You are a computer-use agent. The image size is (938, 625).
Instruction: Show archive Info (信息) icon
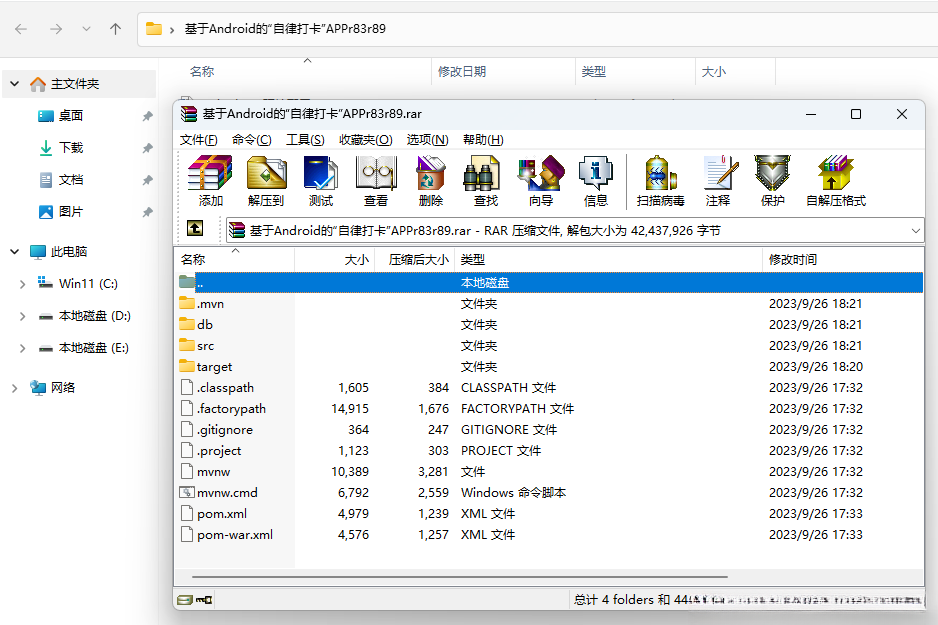(x=596, y=180)
